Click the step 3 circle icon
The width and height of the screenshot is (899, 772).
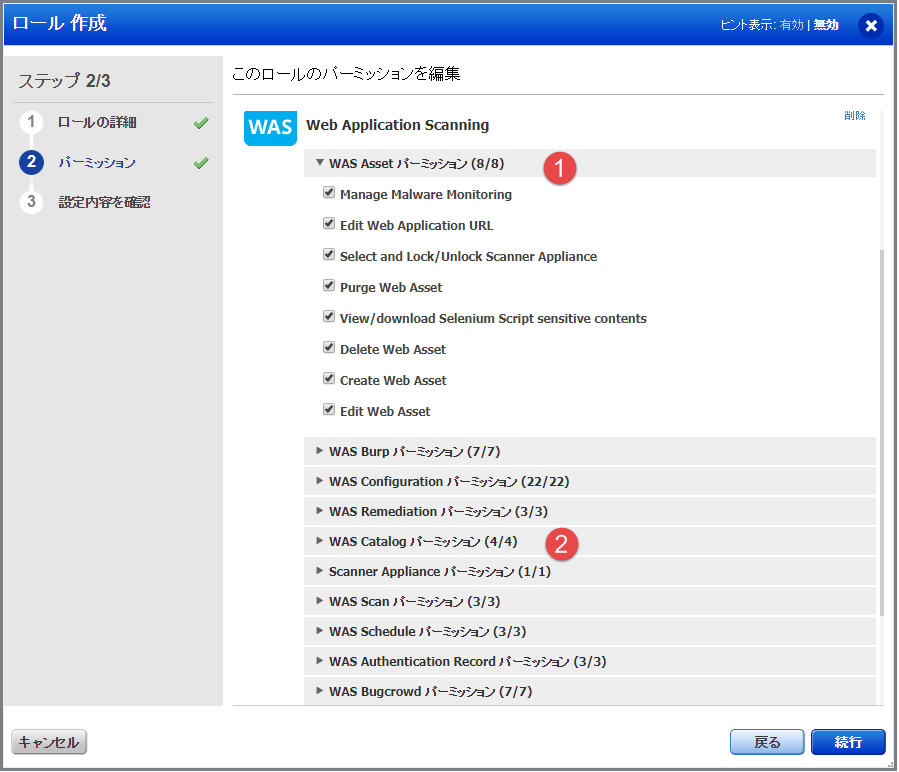click(31, 202)
